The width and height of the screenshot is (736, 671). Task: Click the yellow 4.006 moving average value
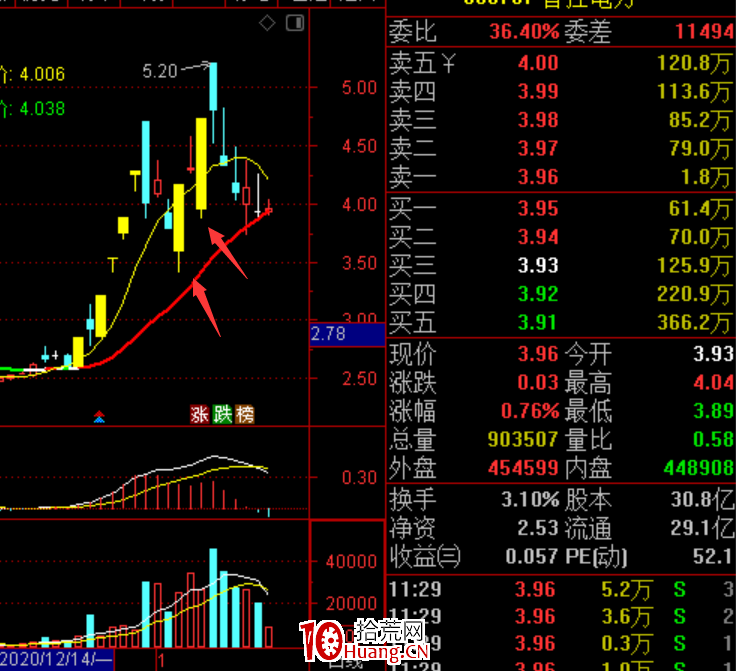[42, 74]
